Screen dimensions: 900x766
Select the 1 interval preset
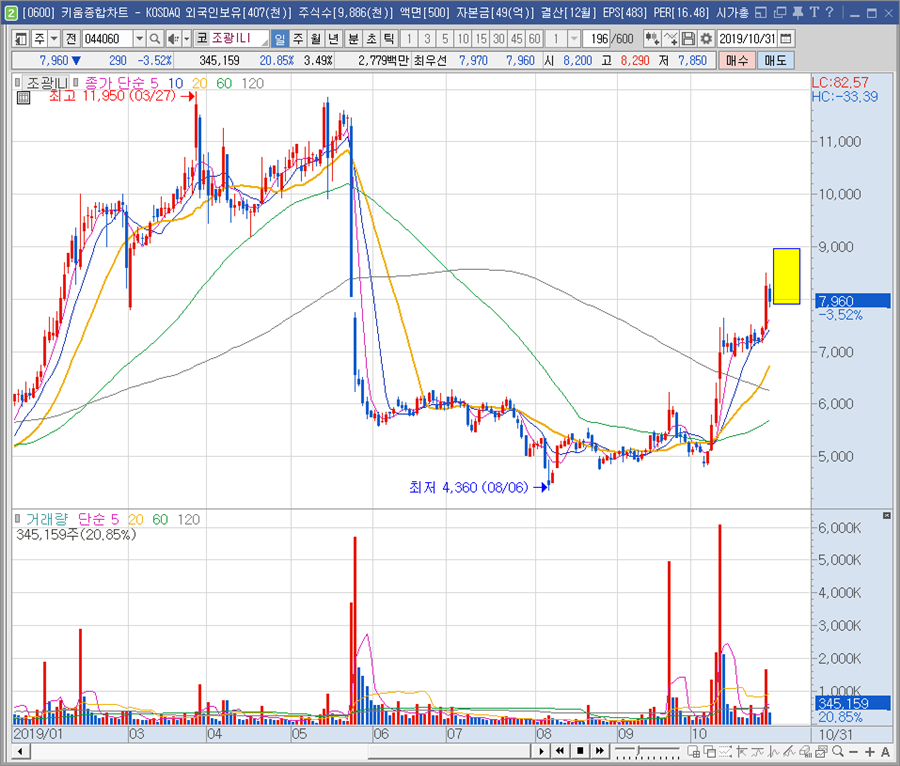coord(409,39)
